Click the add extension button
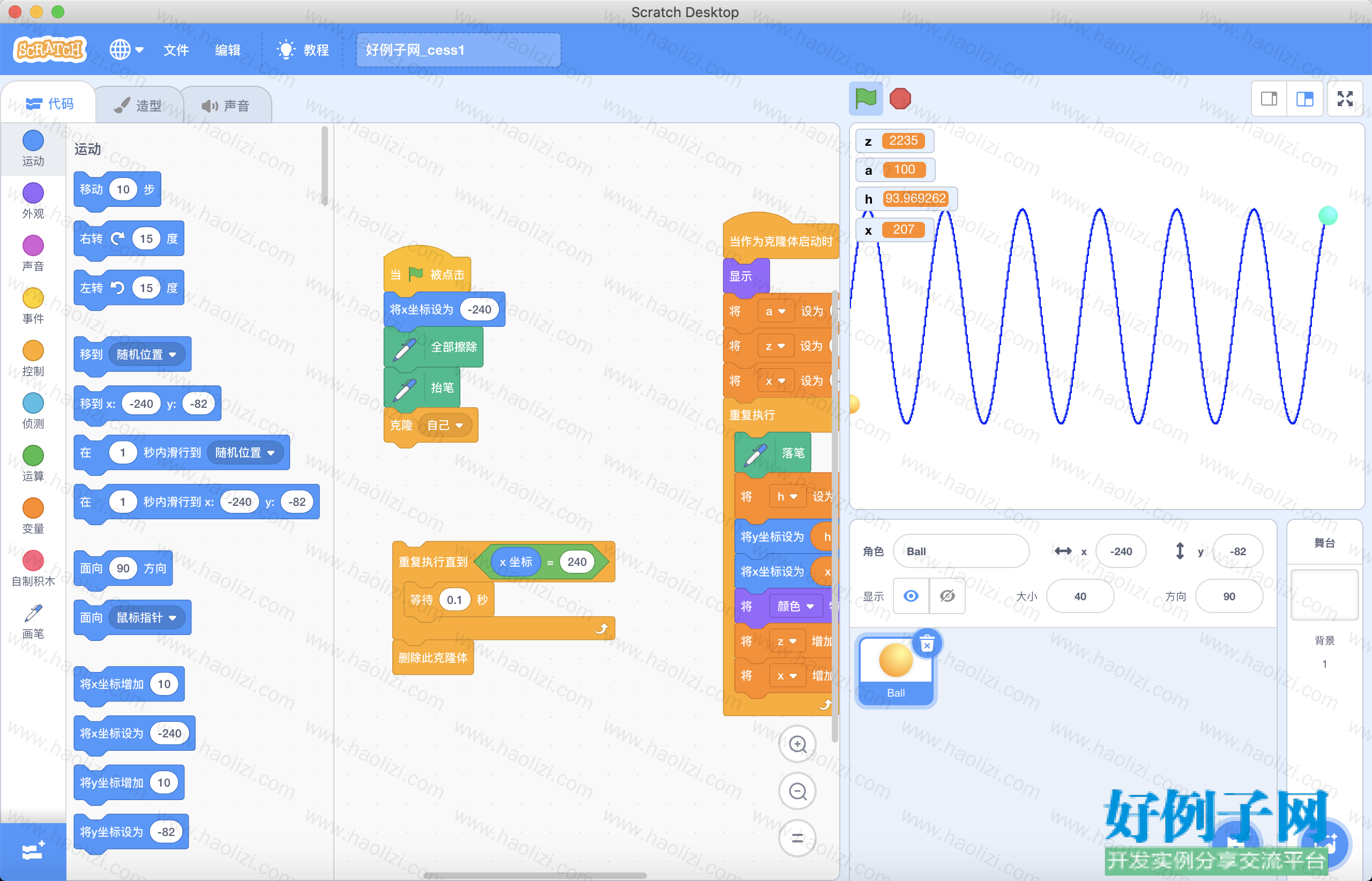This screenshot has width=1372, height=881. [x=33, y=852]
